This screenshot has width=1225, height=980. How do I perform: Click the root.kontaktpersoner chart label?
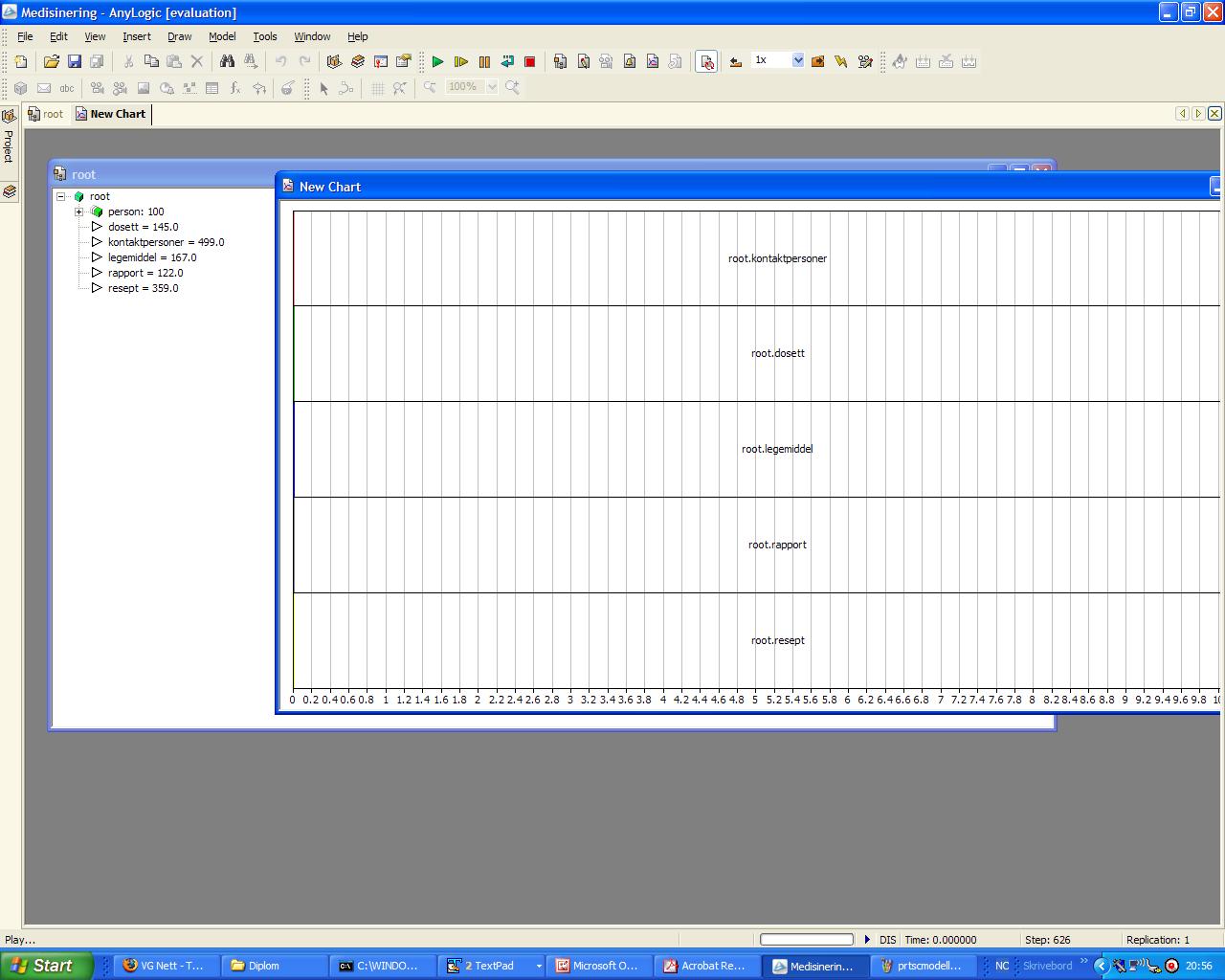777,258
